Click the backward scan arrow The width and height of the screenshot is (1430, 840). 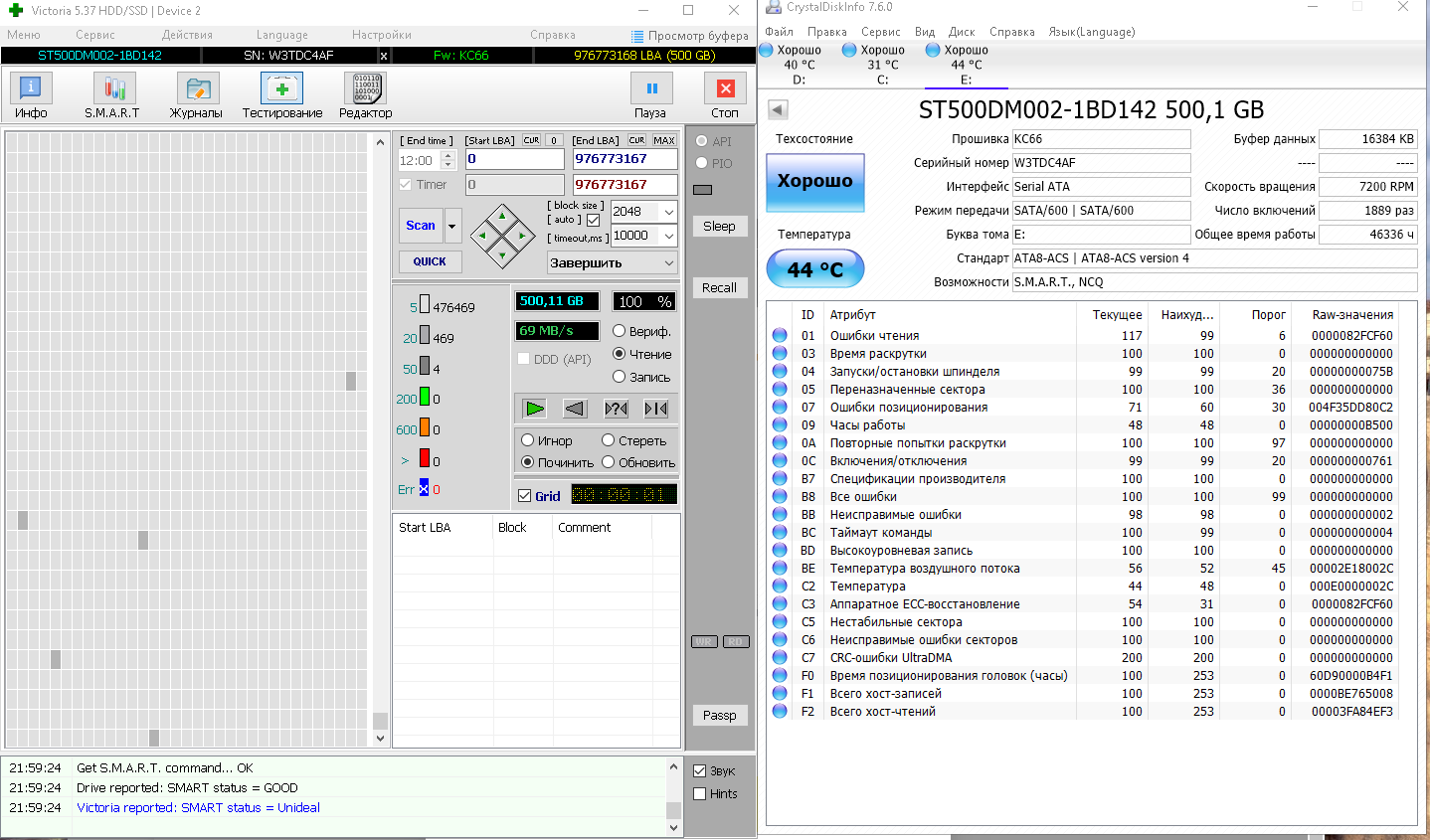tap(575, 409)
